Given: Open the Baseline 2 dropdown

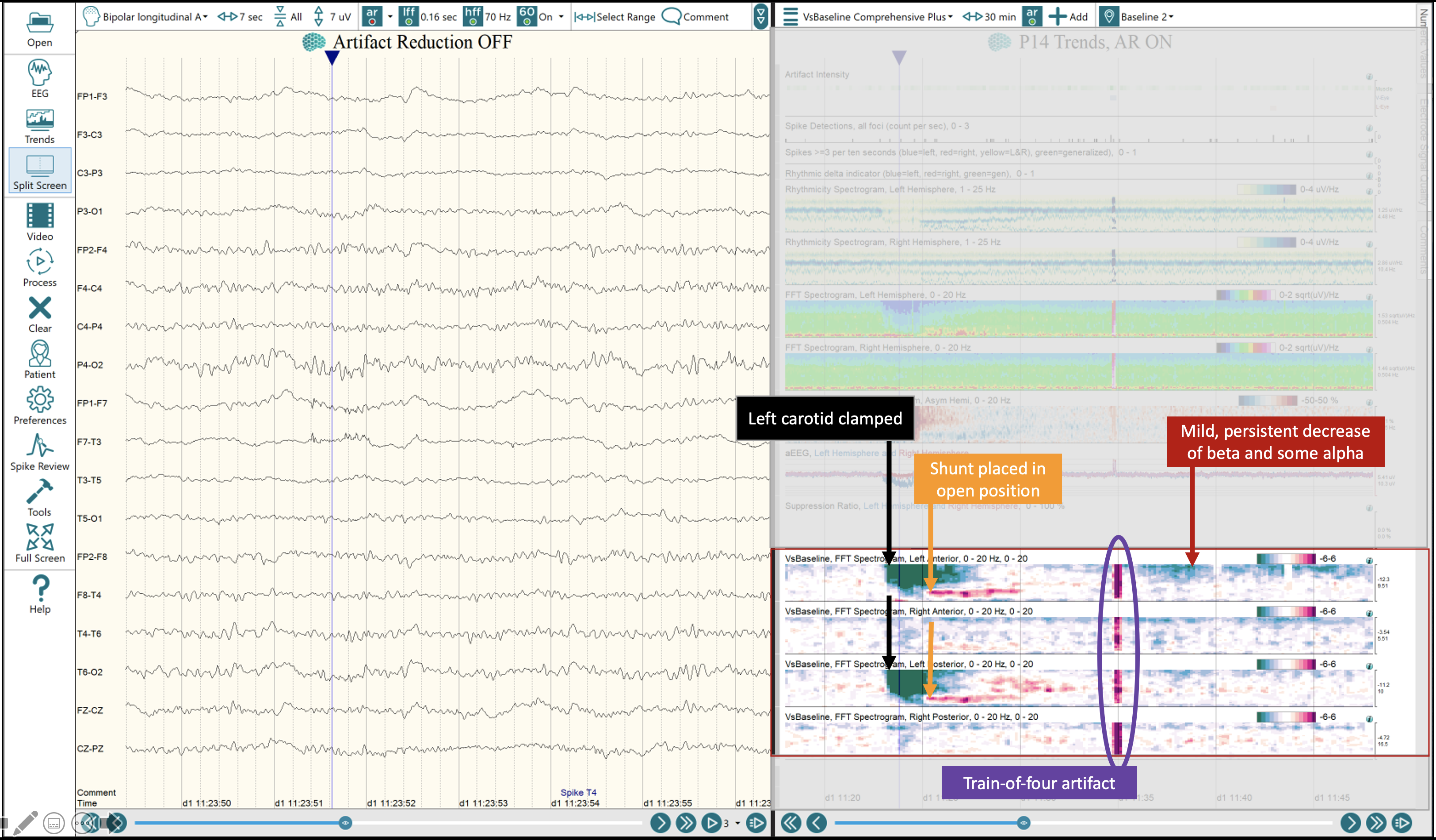Looking at the screenshot, I should (x=1147, y=16).
